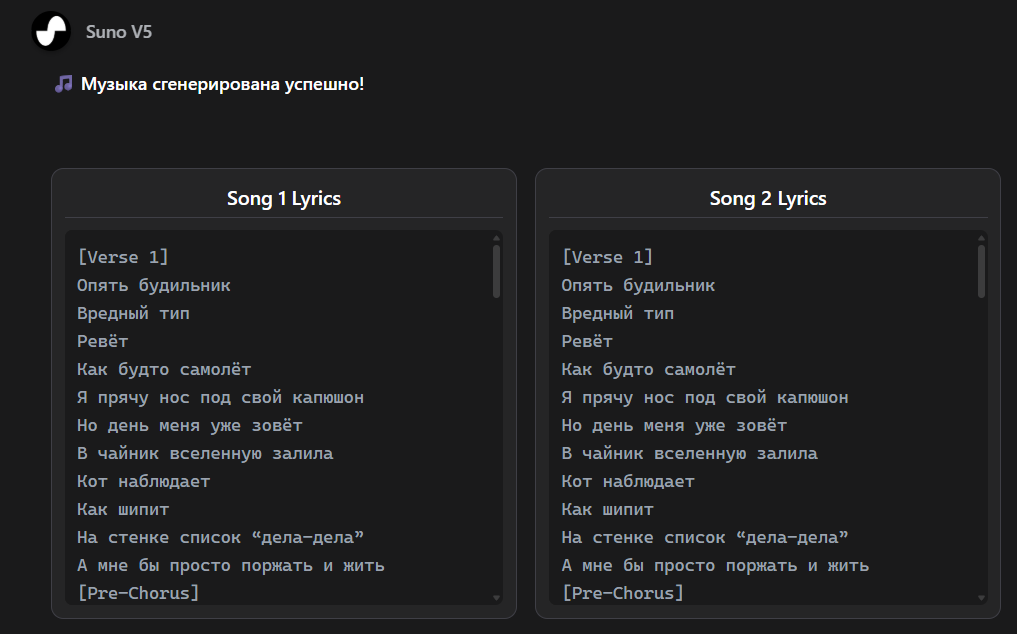Click the Suno logo avatar
The width and height of the screenshot is (1017, 634).
(x=51, y=32)
